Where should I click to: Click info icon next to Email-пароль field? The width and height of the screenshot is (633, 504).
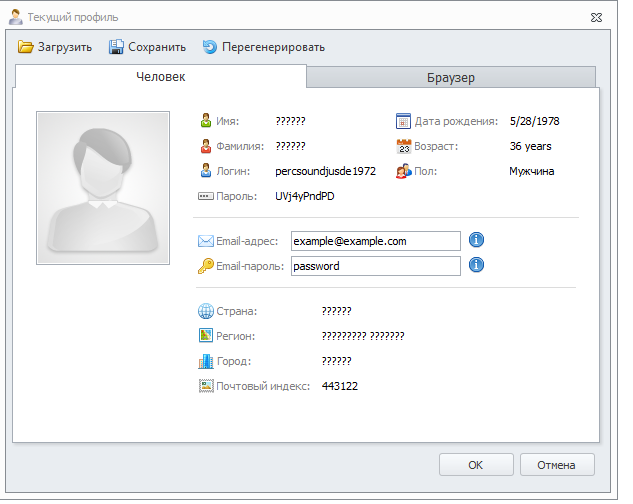click(476, 265)
